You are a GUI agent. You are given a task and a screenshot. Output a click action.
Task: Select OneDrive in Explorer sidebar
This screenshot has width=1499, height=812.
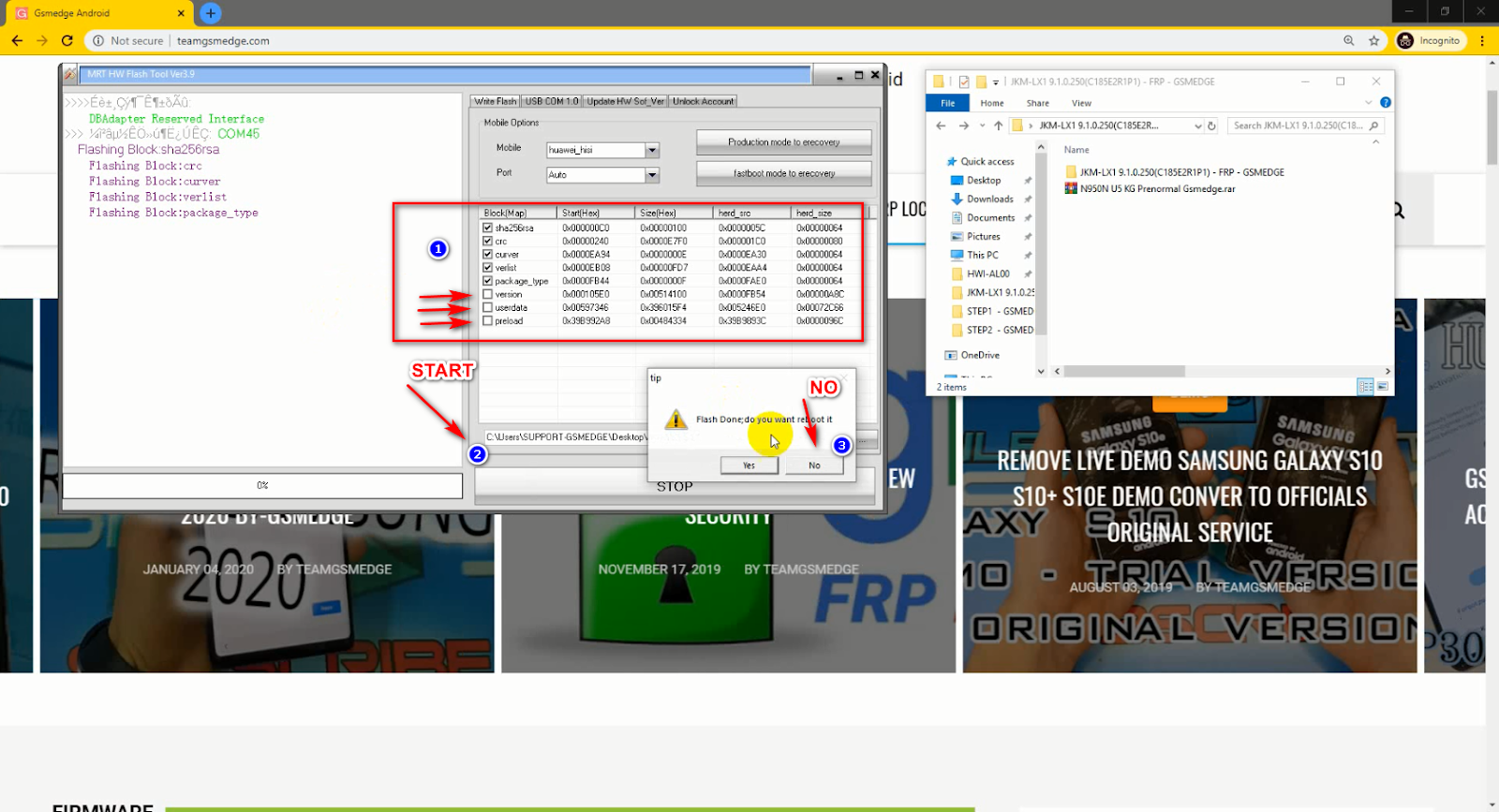click(x=980, y=355)
